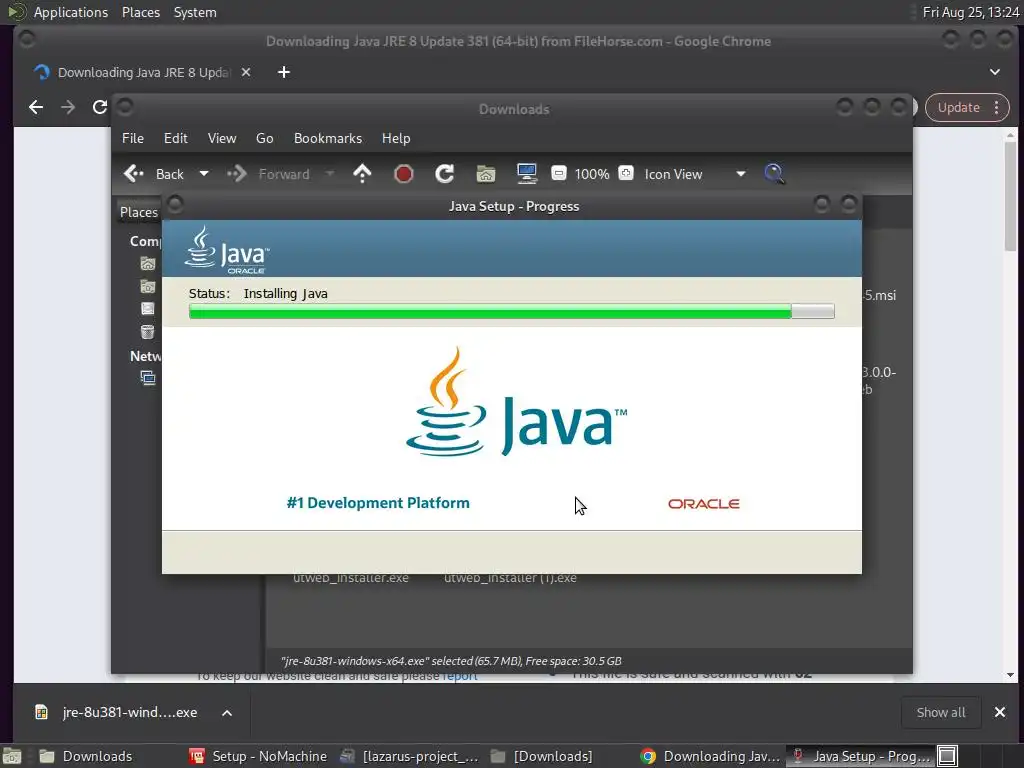
Task: Open the Applications menu in top panel
Action: 71,12
